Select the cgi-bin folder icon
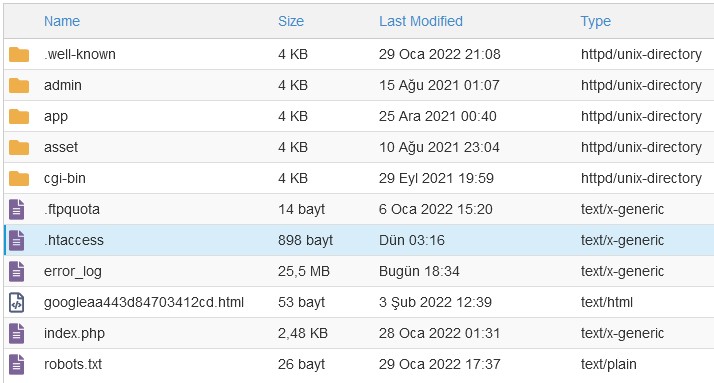 (19, 178)
